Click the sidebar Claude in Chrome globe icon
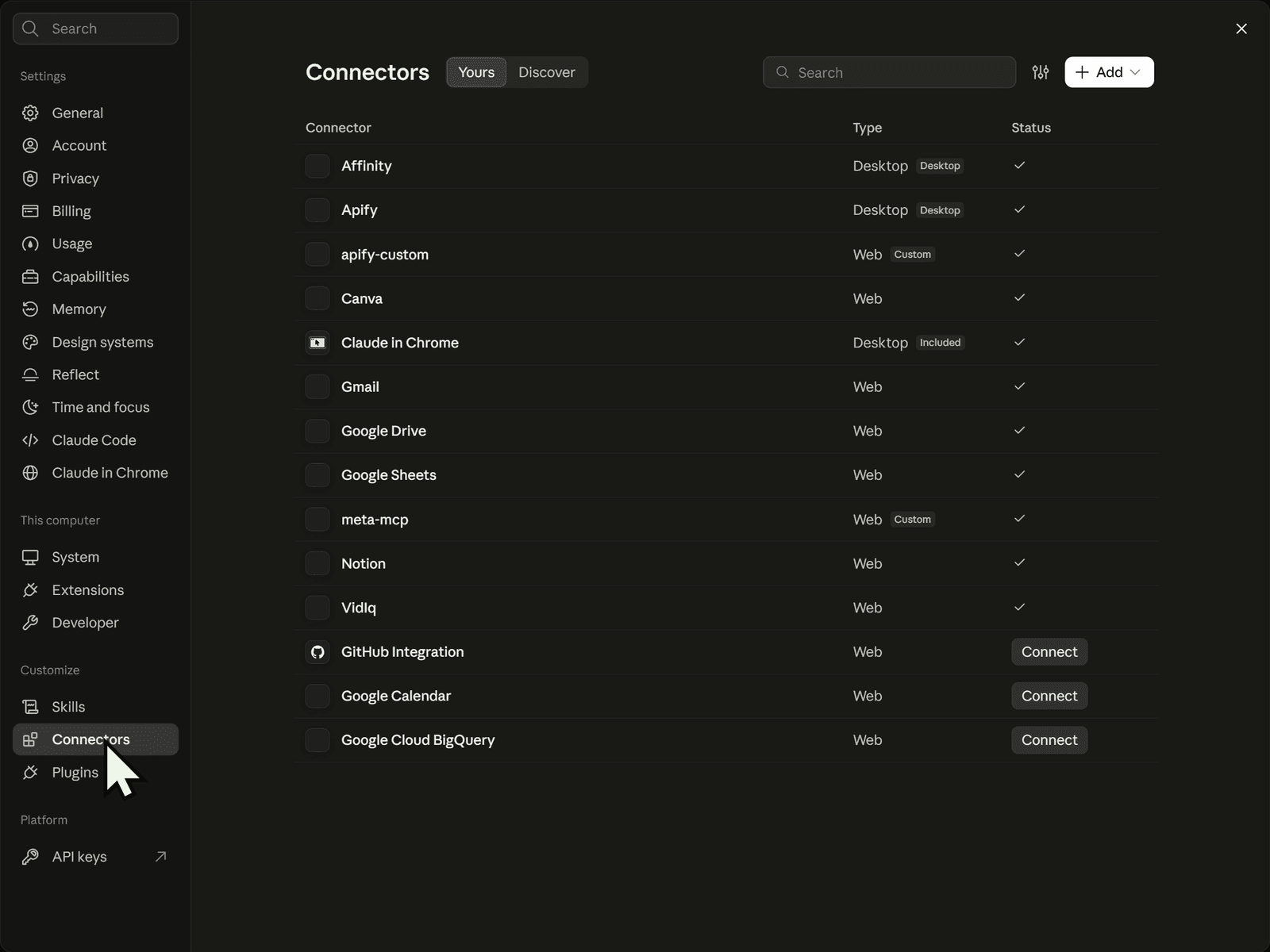1270x952 pixels. [30, 473]
